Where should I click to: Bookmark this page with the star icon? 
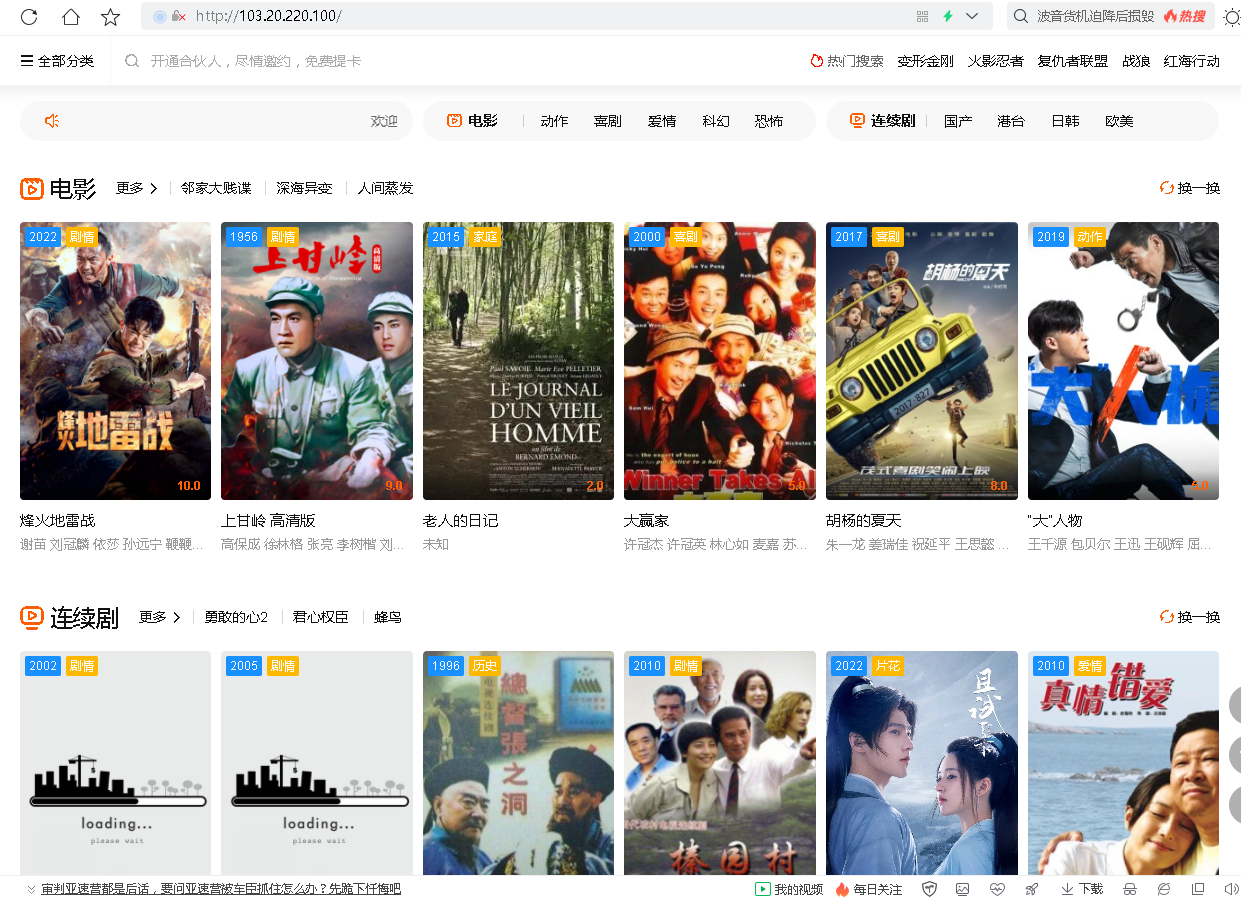pyautogui.click(x=111, y=16)
